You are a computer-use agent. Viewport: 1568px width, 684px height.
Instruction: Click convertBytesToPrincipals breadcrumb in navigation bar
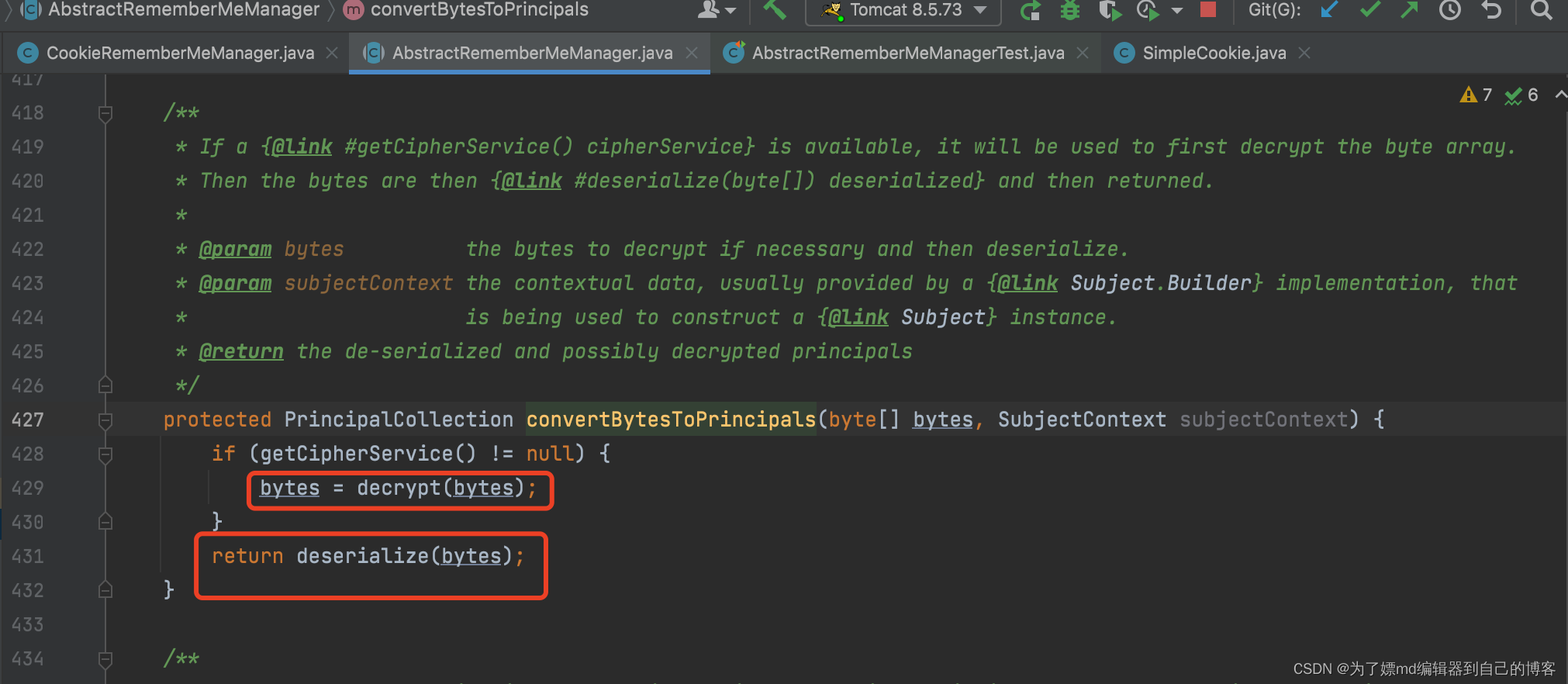pyautogui.click(x=479, y=9)
